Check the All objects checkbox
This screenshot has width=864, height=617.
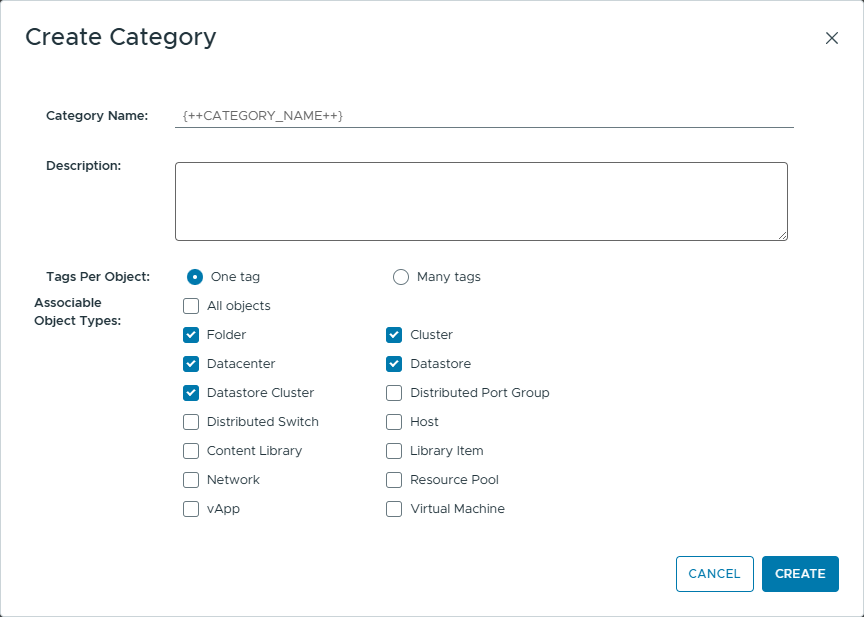point(191,306)
